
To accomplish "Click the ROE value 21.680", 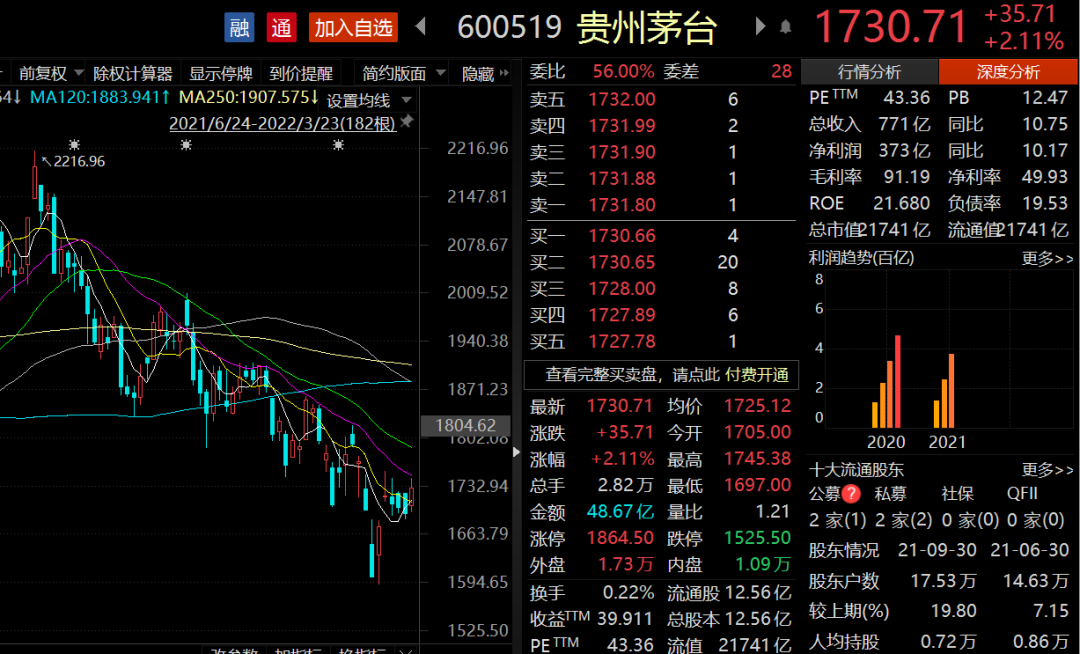I will 902,203.
